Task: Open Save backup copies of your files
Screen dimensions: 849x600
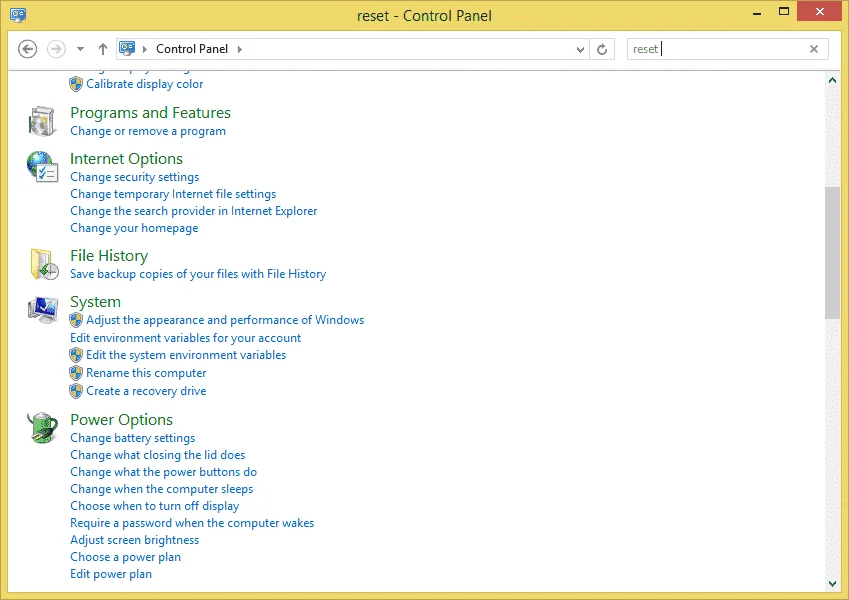Action: 198,274
